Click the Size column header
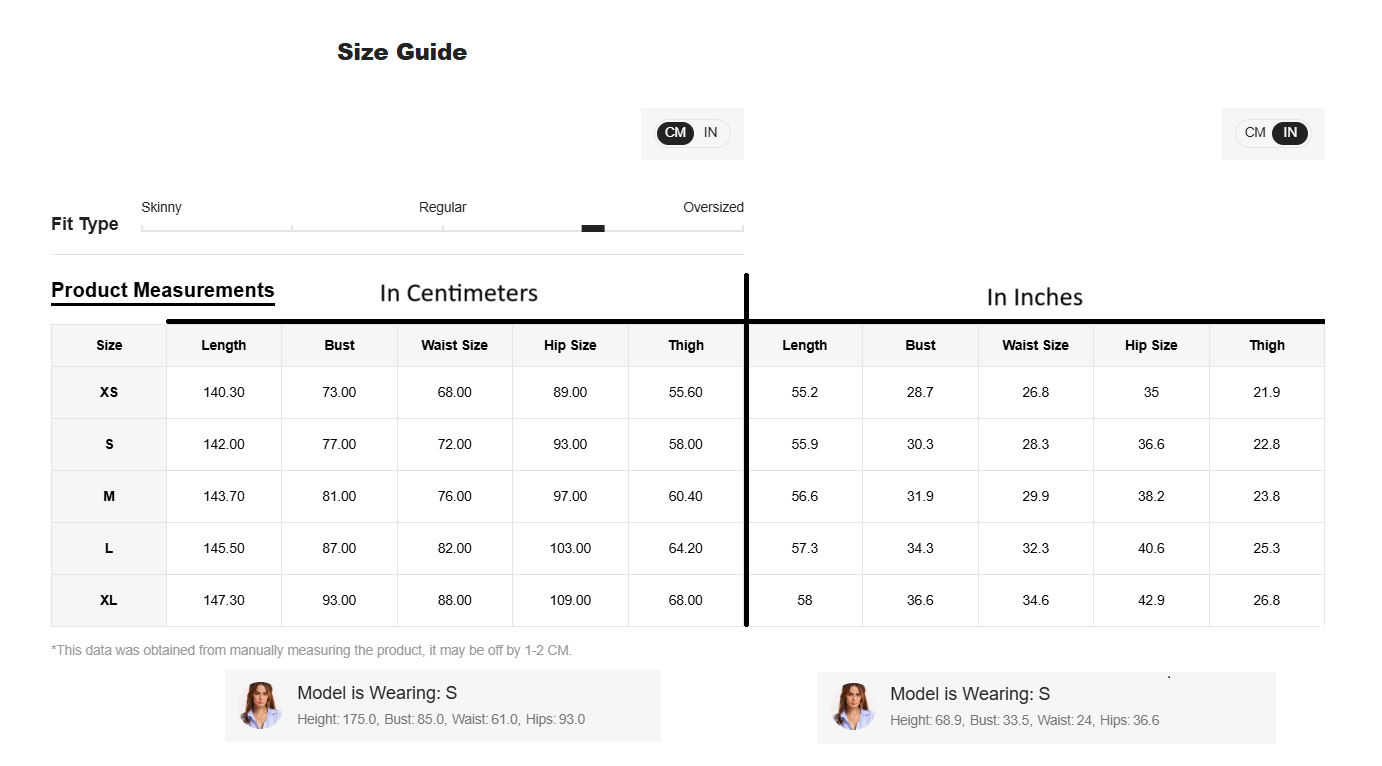 [x=109, y=345]
